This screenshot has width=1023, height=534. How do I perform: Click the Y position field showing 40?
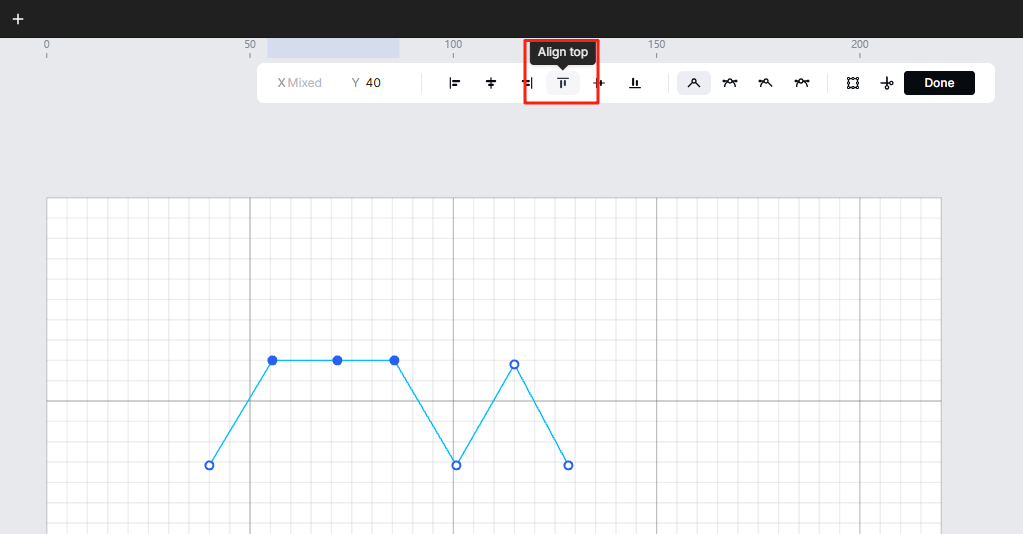pos(373,83)
